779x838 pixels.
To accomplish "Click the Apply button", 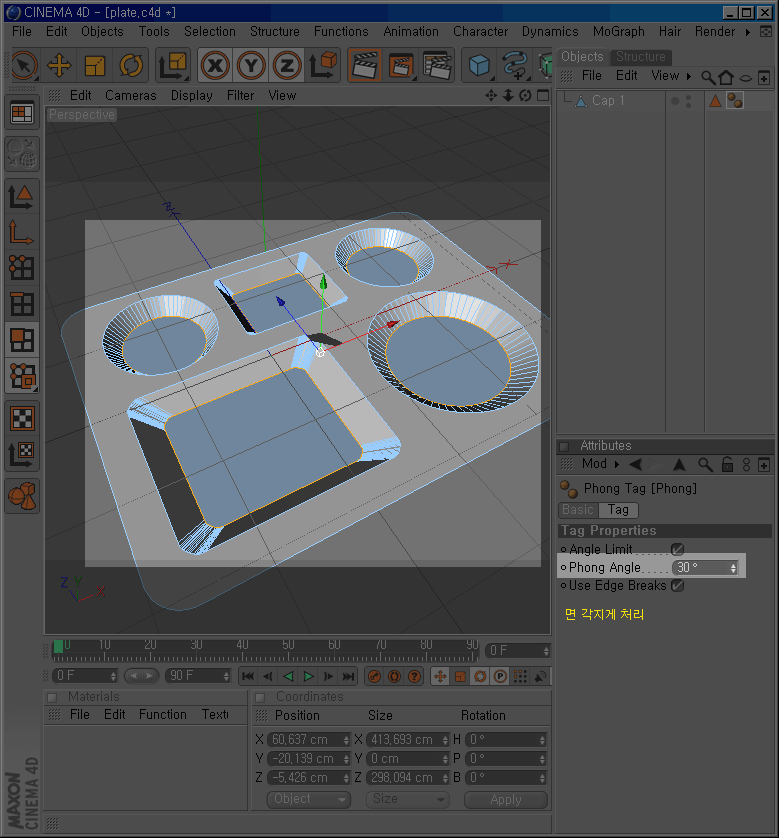I will coord(505,800).
